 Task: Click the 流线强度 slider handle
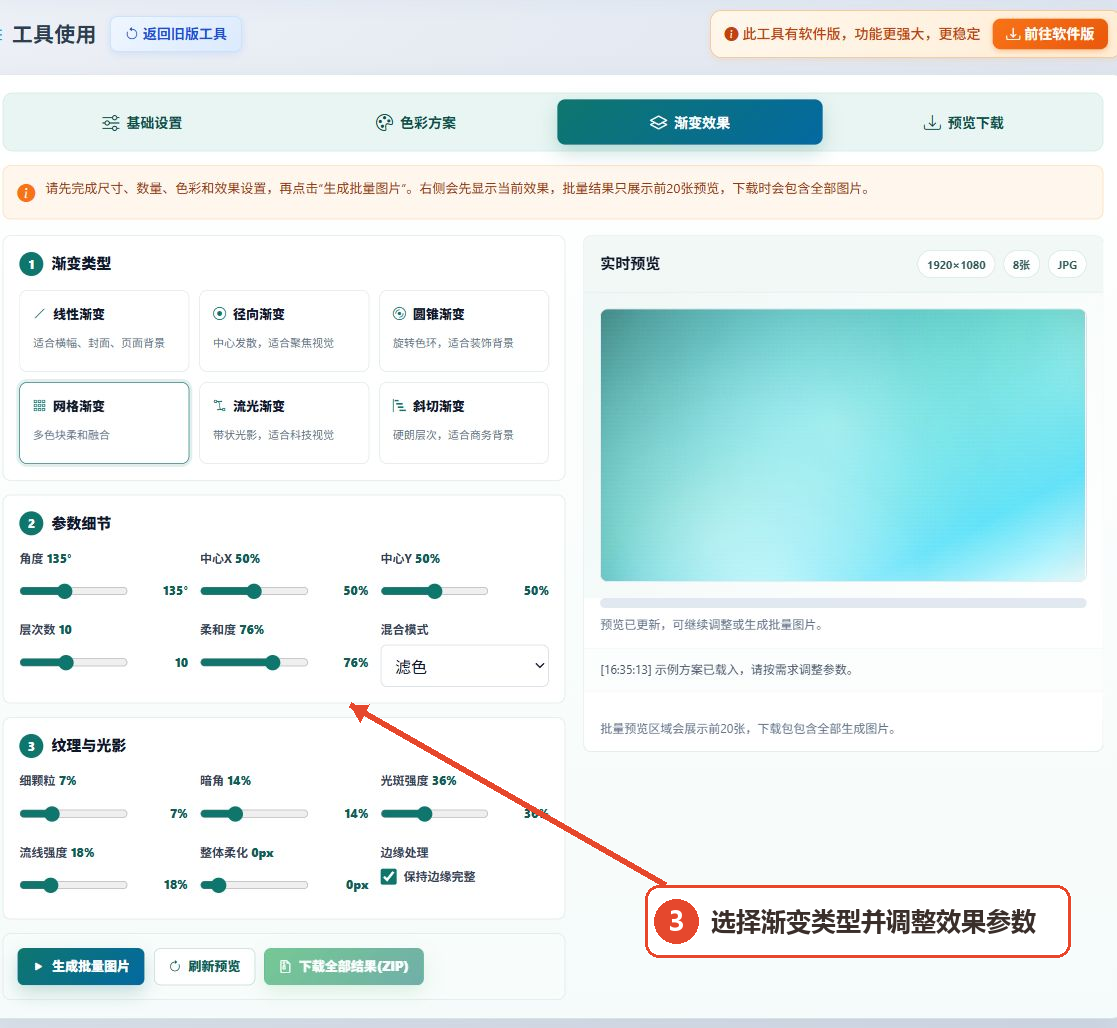pyautogui.click(x=51, y=885)
